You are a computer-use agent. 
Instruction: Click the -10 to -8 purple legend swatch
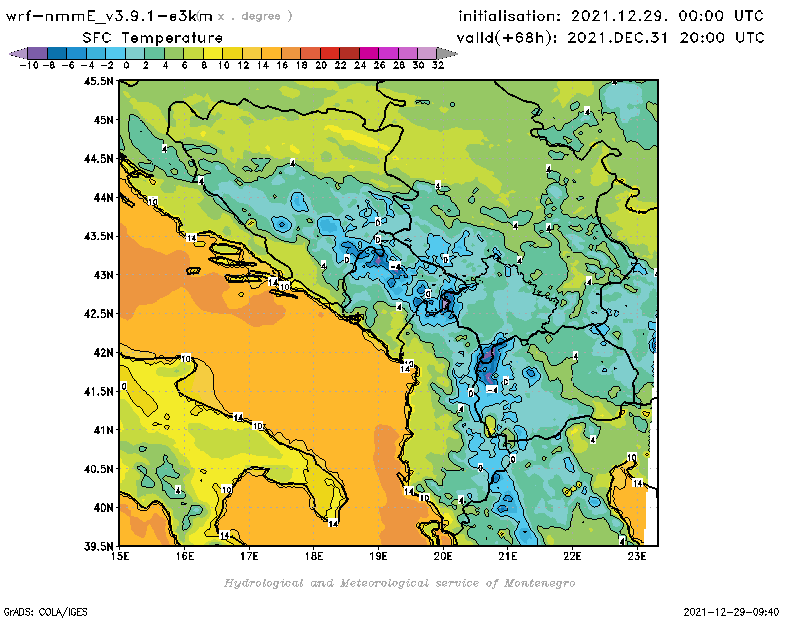click(x=38, y=53)
